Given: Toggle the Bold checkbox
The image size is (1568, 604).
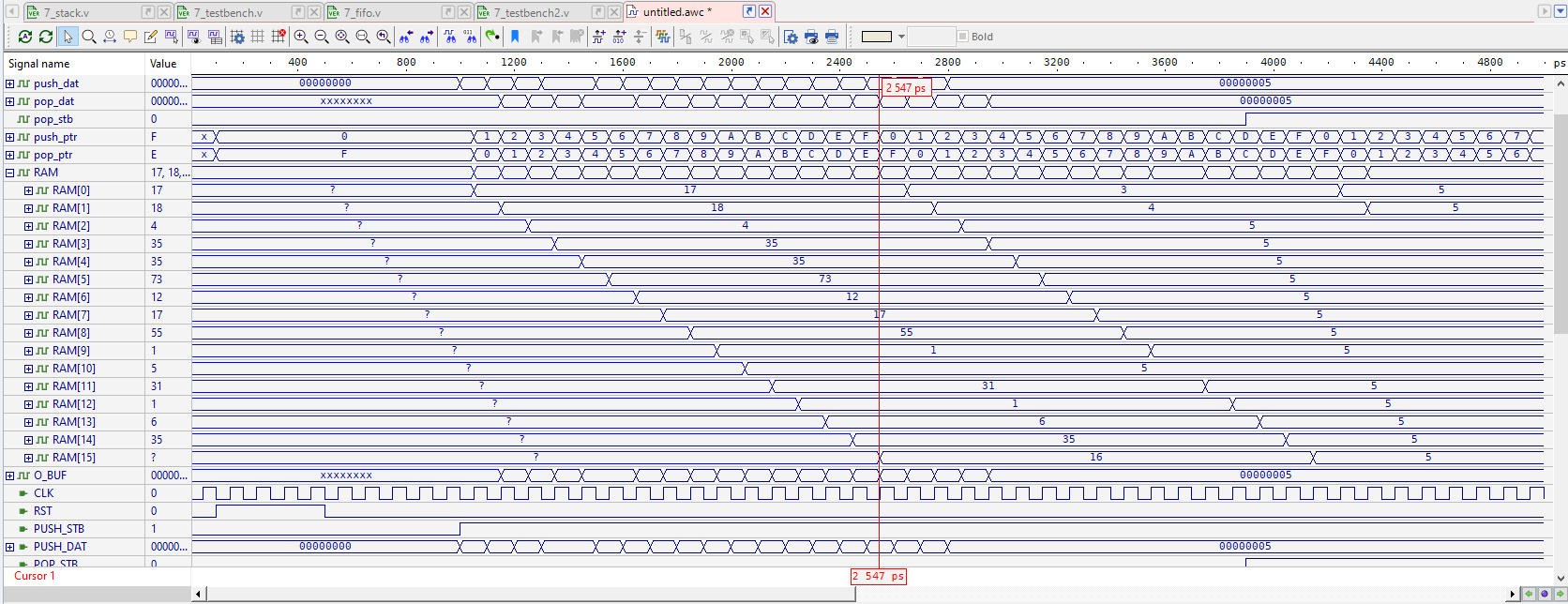Looking at the screenshot, I should (x=962, y=37).
